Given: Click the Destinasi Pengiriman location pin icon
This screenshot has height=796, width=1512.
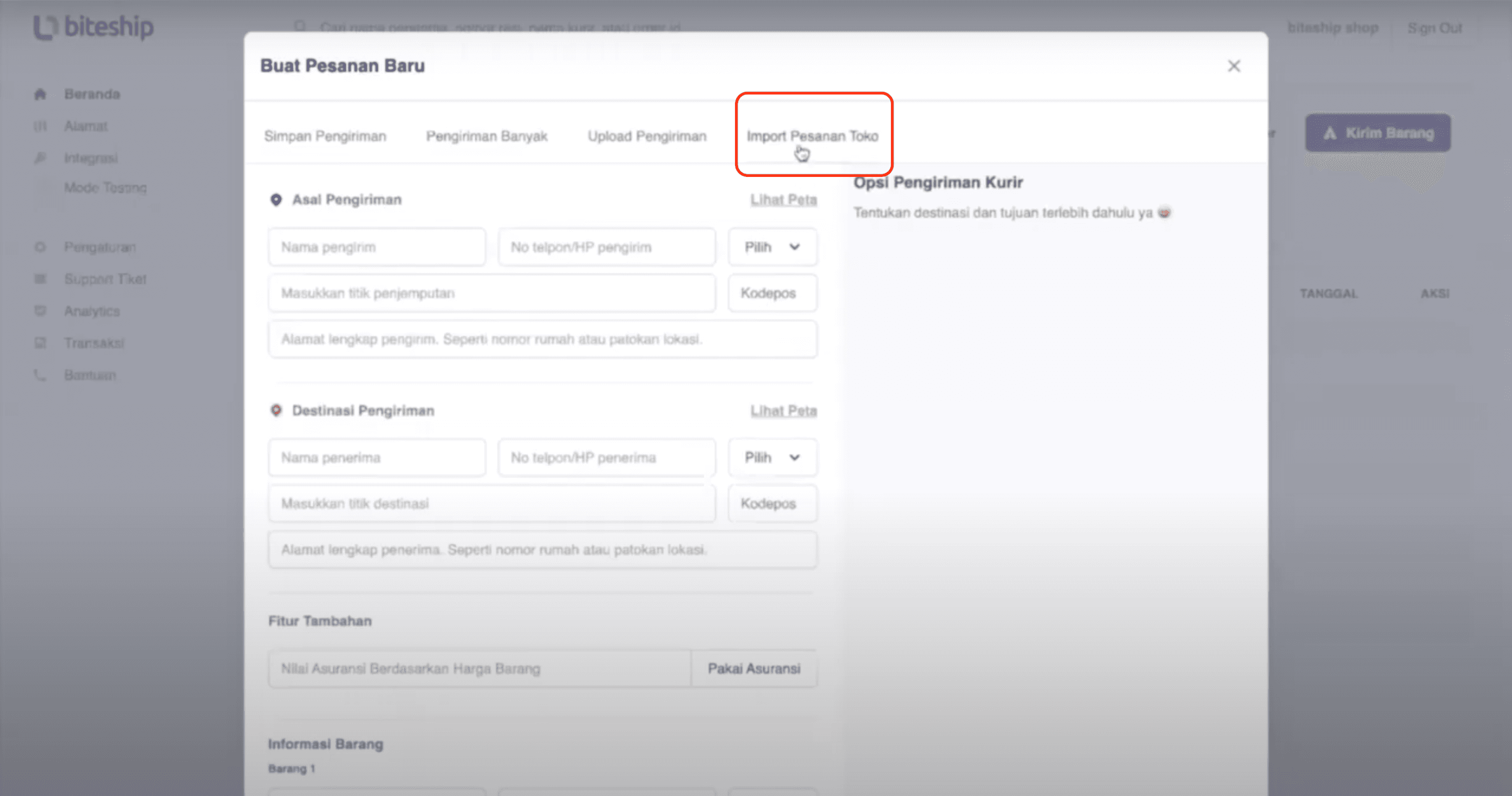Looking at the screenshot, I should click(x=276, y=410).
